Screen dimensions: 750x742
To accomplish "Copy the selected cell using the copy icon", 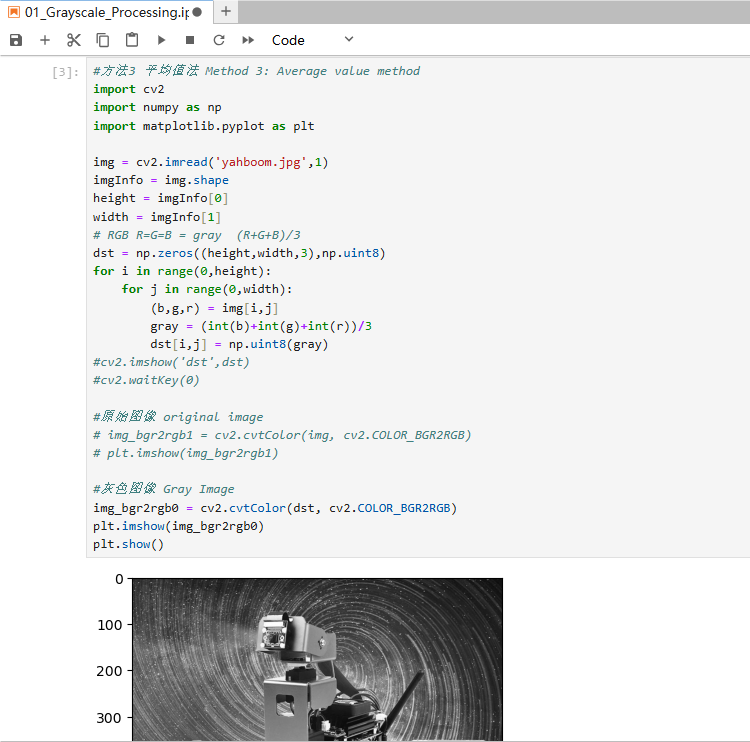I will coord(103,40).
